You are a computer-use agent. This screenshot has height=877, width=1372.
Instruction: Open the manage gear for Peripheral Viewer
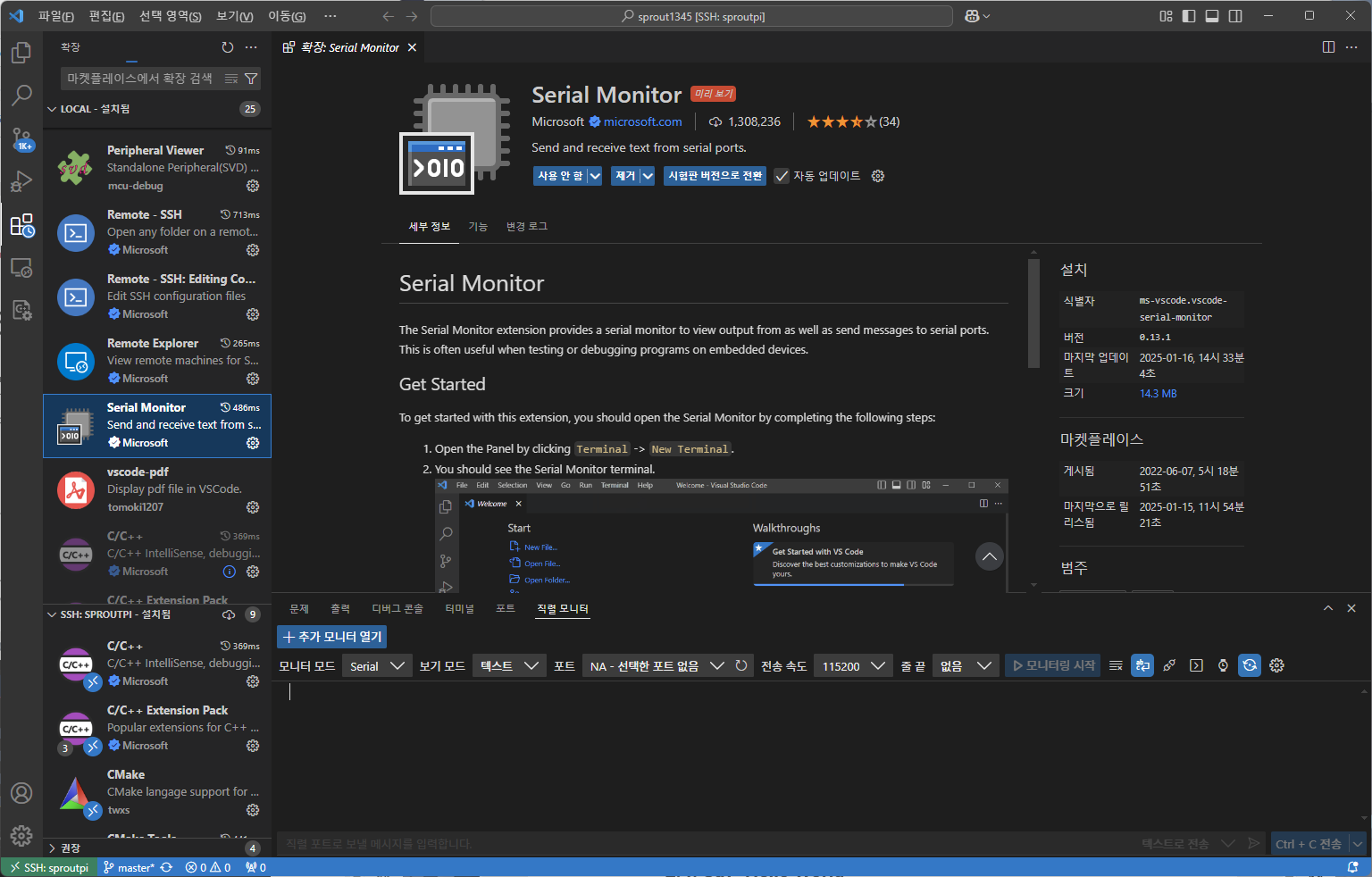(253, 186)
